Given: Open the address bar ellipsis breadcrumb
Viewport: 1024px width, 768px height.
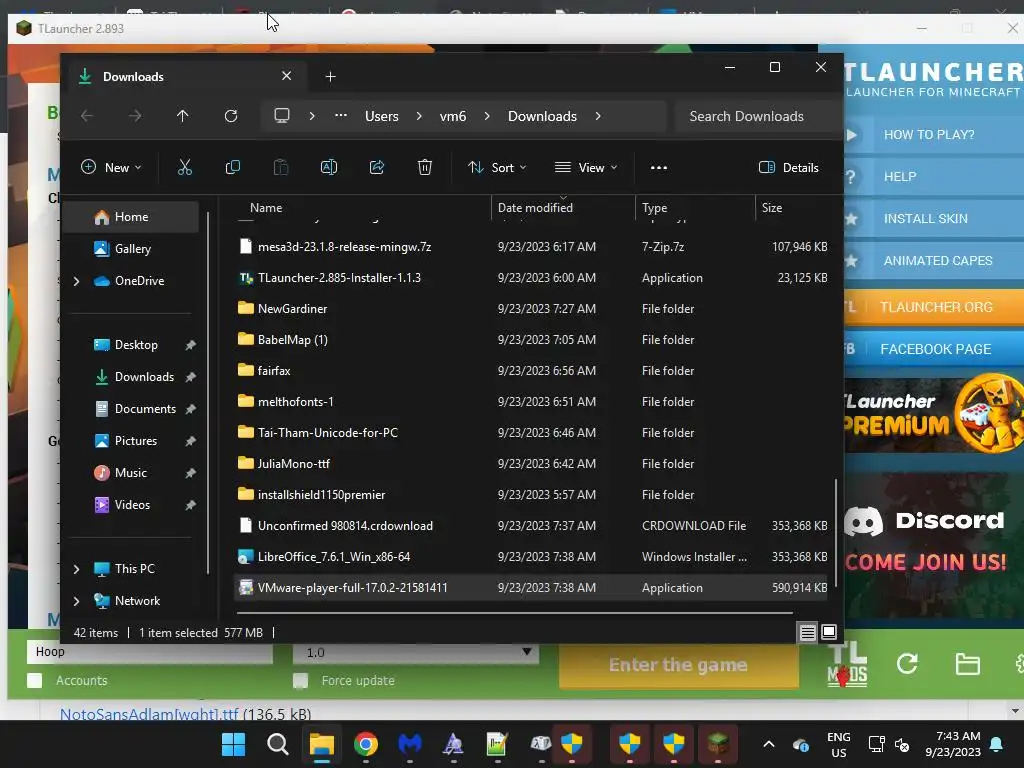Looking at the screenshot, I should click(340, 116).
